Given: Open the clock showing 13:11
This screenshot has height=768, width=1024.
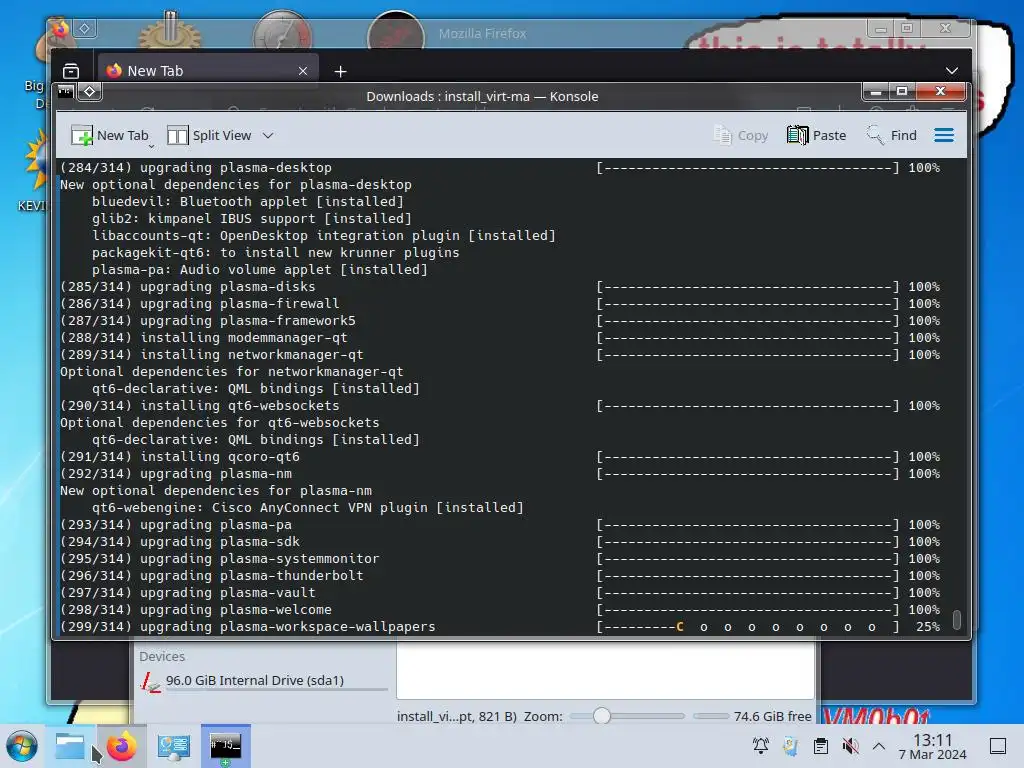Looking at the screenshot, I should [x=933, y=746].
